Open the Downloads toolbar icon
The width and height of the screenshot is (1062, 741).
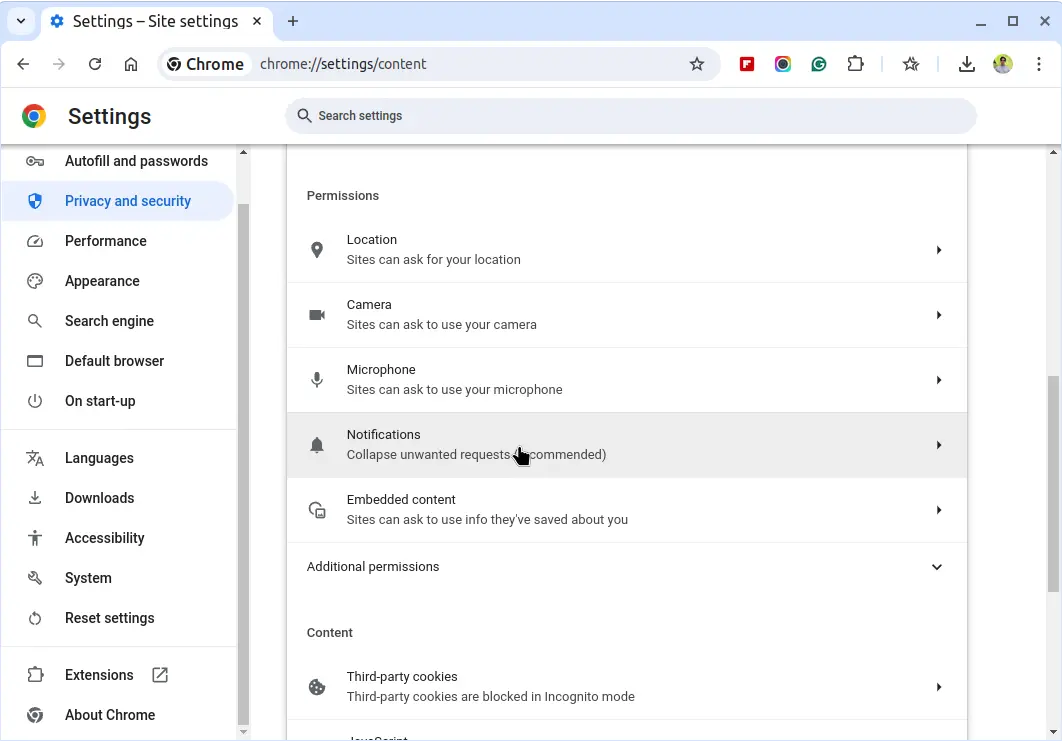coord(967,64)
